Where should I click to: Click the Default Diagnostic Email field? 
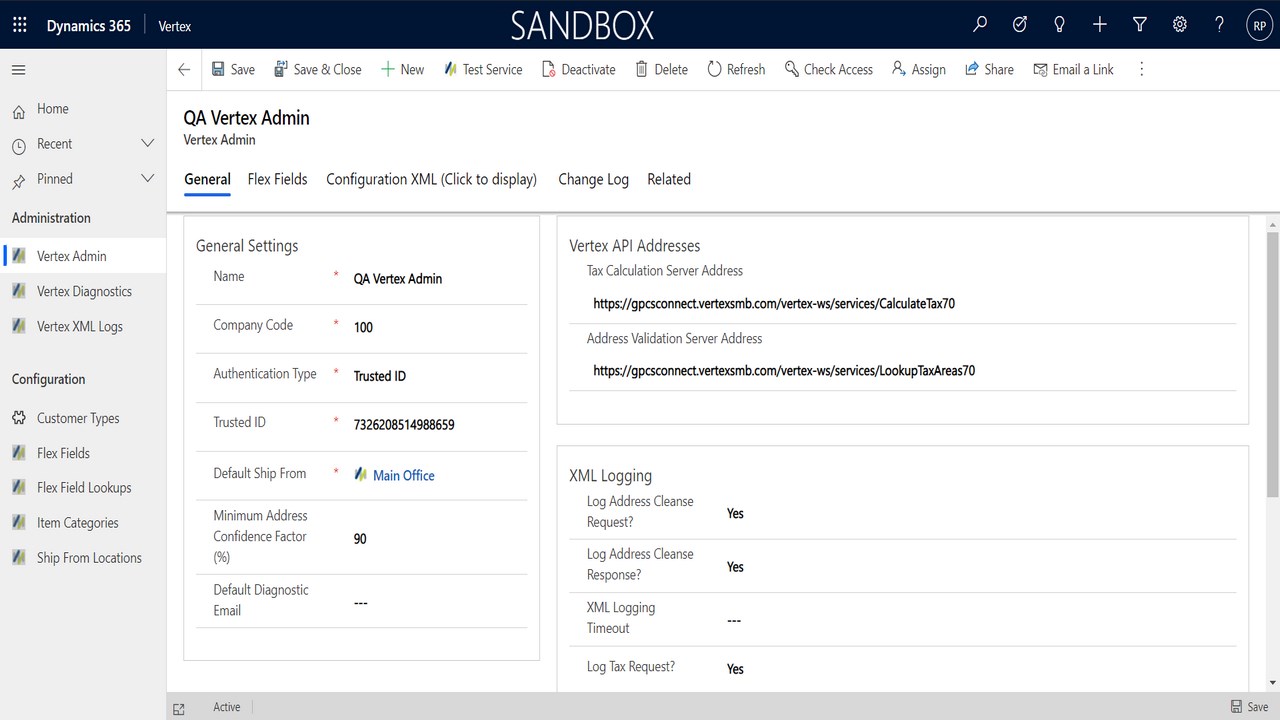coord(438,603)
